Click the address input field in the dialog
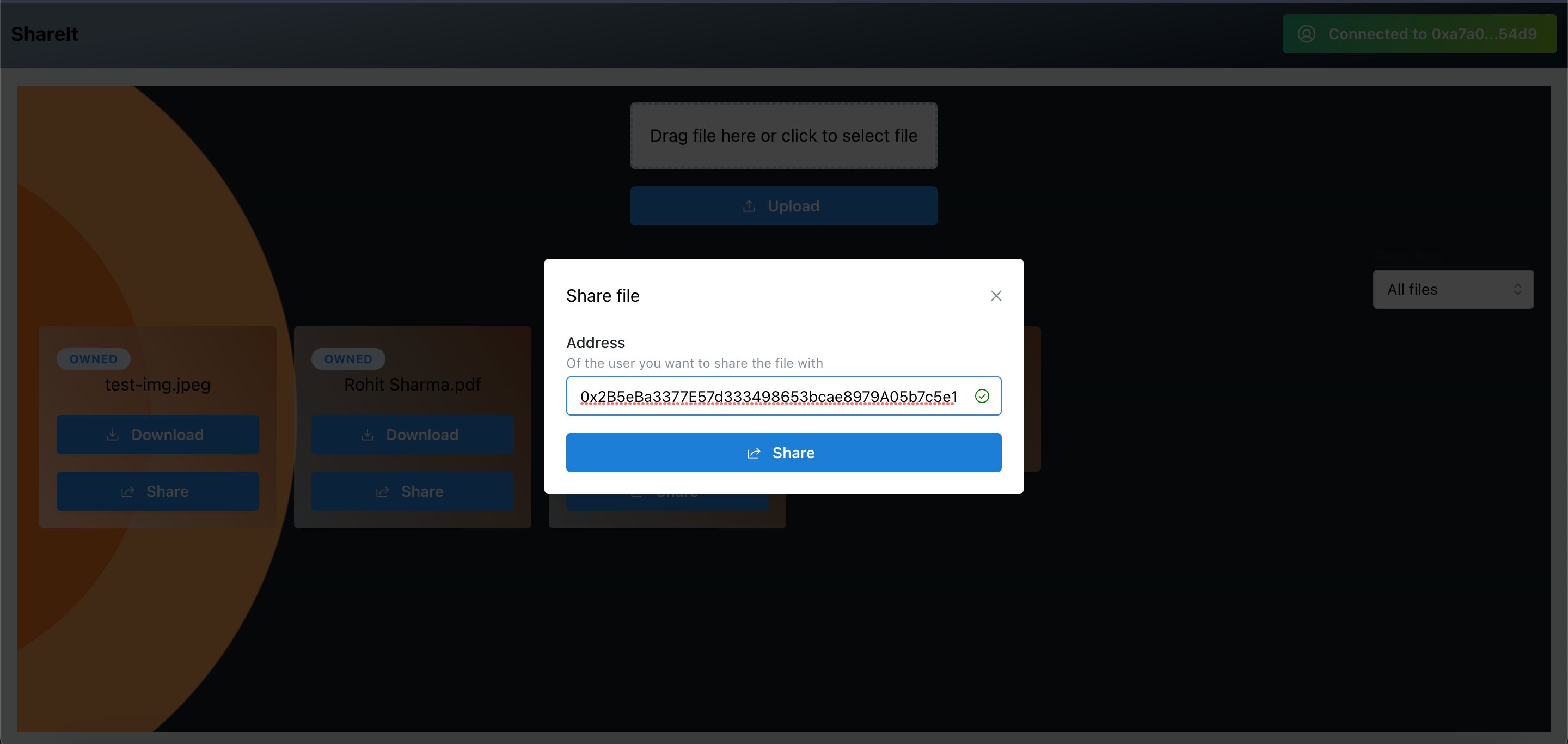 pyautogui.click(x=783, y=396)
